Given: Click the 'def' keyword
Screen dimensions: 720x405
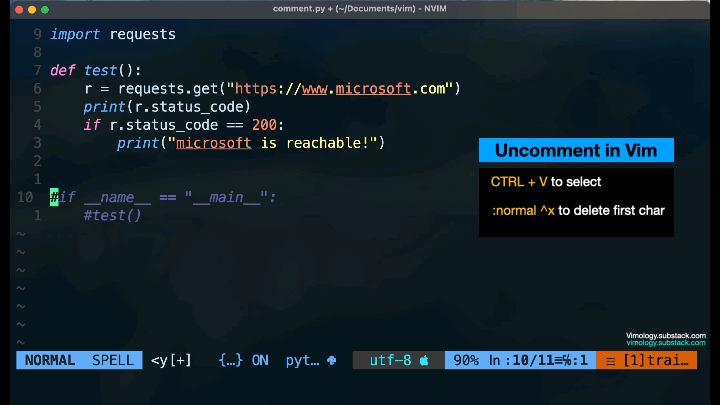Looking at the screenshot, I should pyautogui.click(x=62, y=70).
